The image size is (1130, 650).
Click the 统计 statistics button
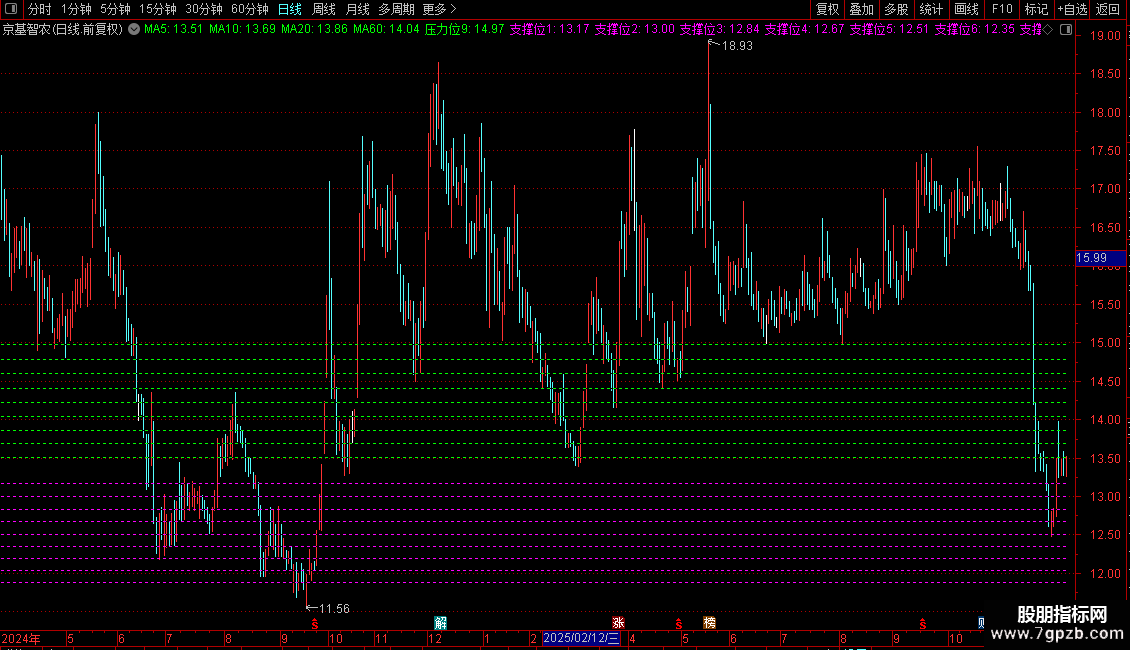(931, 9)
